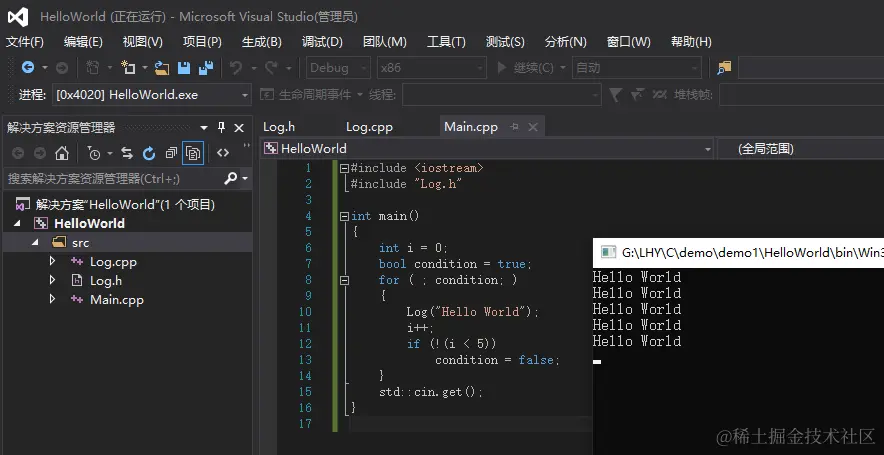Collapse the main() function outline box
Viewport: 884px width, 455px height.
344,216
